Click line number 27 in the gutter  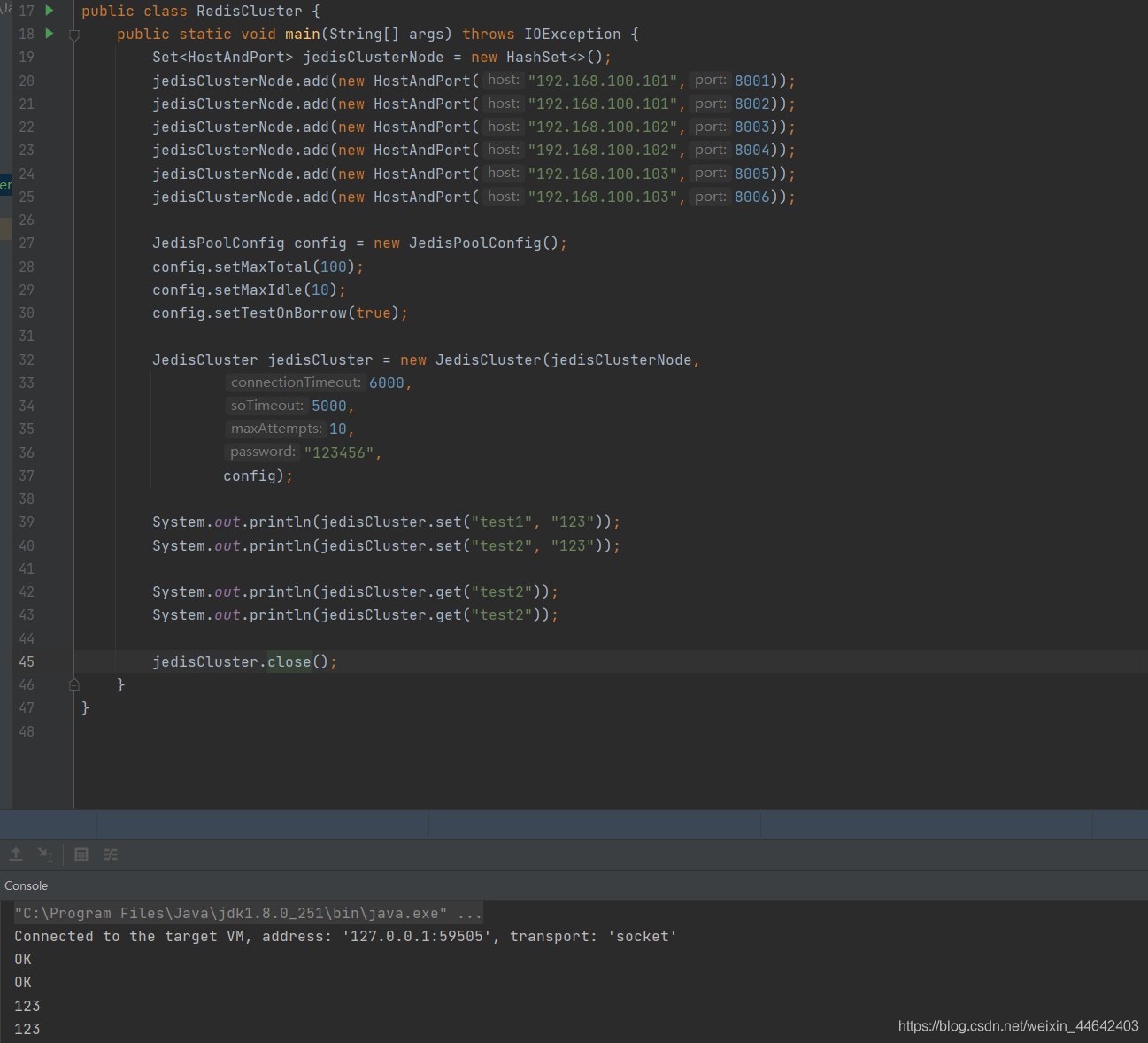pos(27,243)
